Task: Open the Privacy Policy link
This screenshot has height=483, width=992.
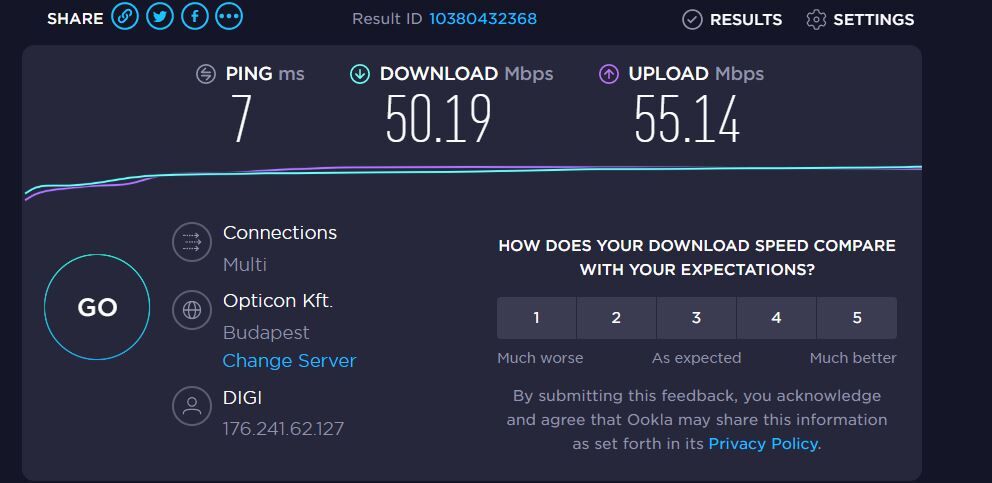Action: click(763, 444)
